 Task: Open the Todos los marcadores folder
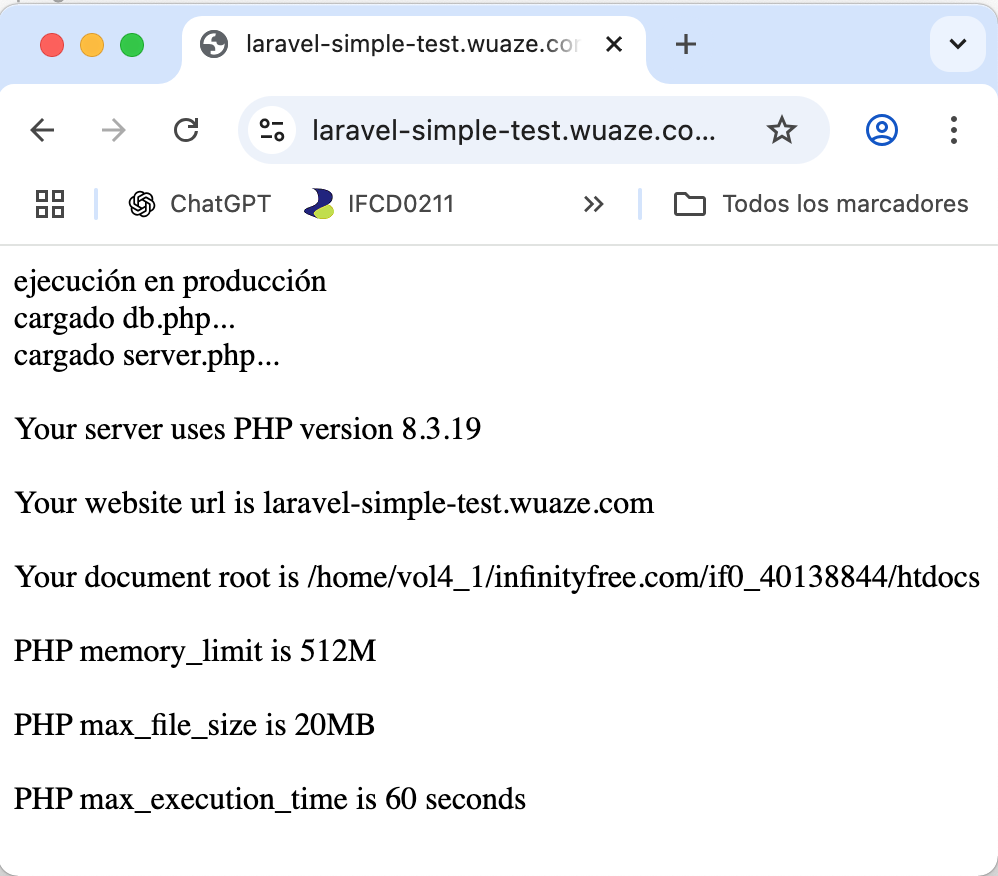coord(821,204)
